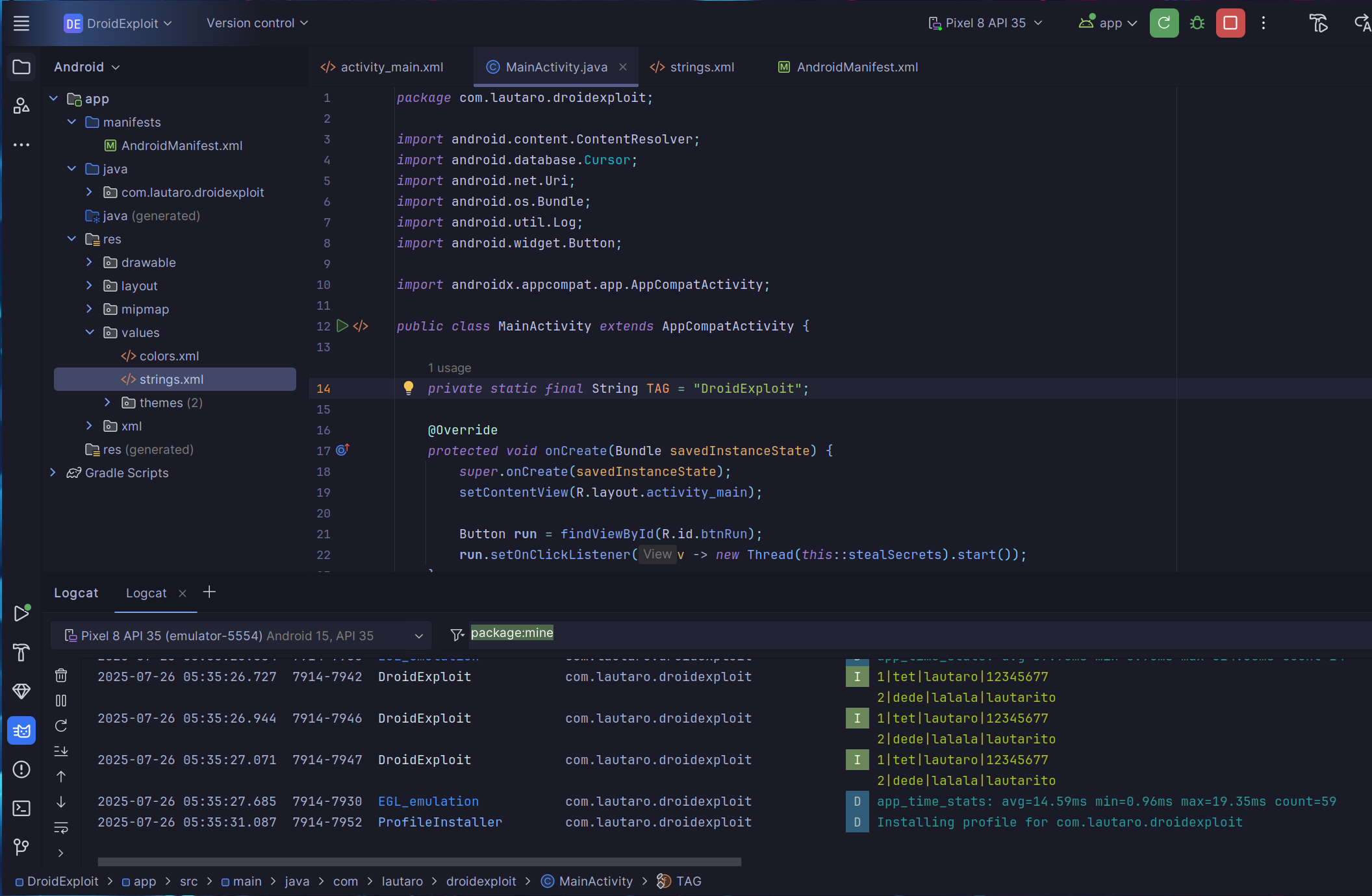This screenshot has height=896, width=1372.
Task: Click the Logcat horizontal scrollbar
Action: tap(419, 862)
